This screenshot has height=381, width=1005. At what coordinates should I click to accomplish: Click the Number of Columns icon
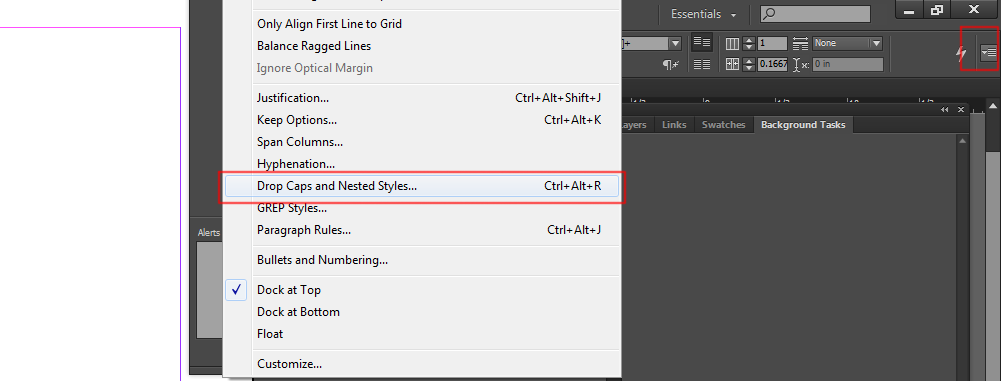(733, 44)
